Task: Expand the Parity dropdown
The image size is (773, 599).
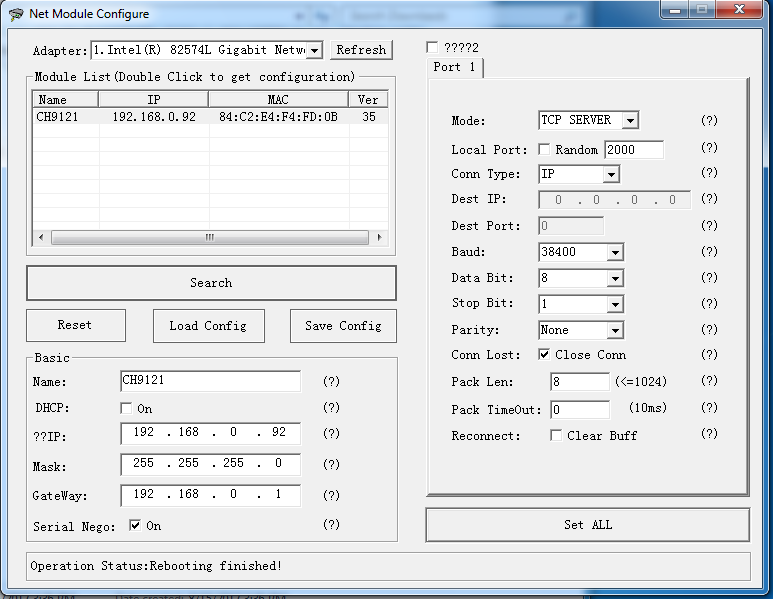Action: (615, 330)
